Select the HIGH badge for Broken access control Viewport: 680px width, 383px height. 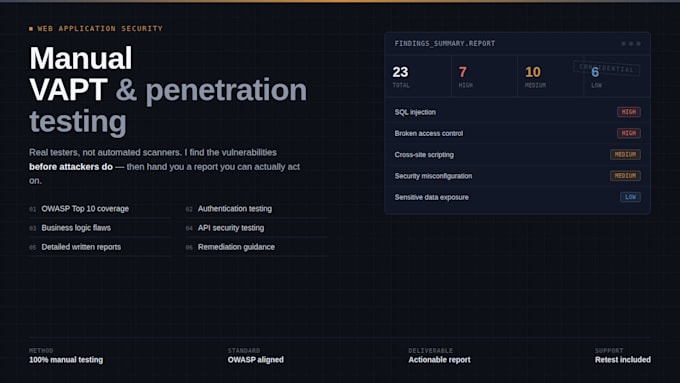(629, 133)
